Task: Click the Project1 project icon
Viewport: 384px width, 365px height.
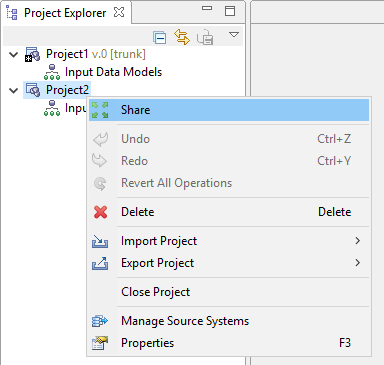Action: 33,54
